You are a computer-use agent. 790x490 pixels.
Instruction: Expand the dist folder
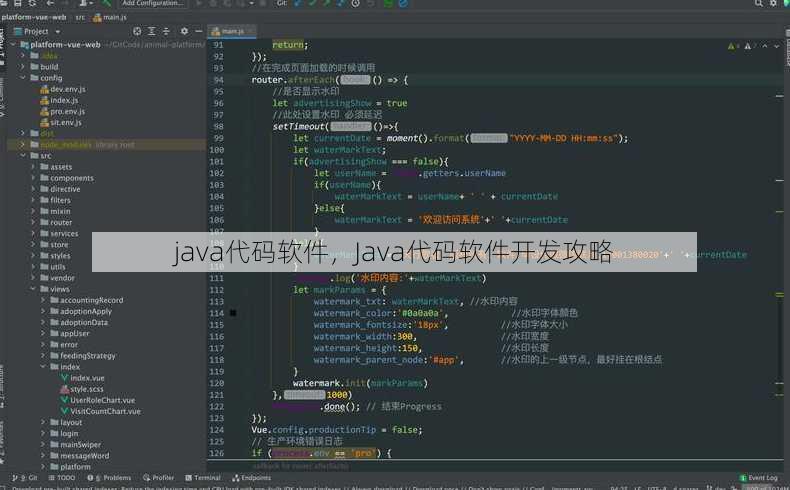point(23,133)
